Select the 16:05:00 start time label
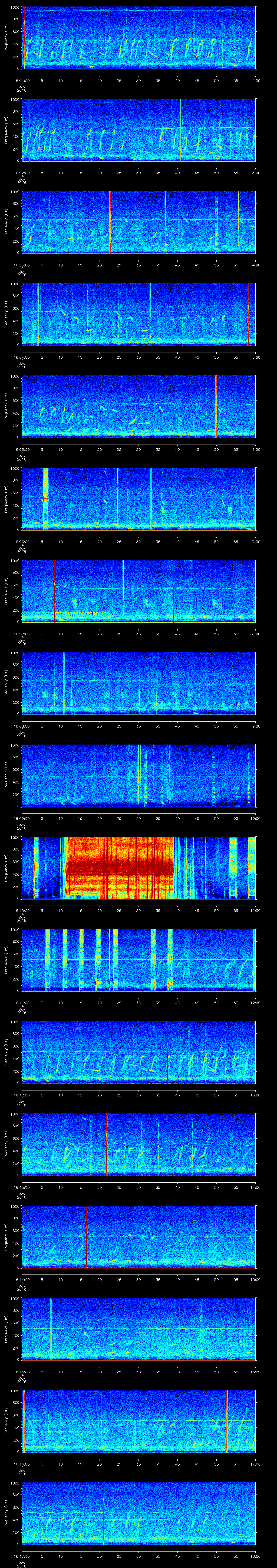 click(x=21, y=449)
